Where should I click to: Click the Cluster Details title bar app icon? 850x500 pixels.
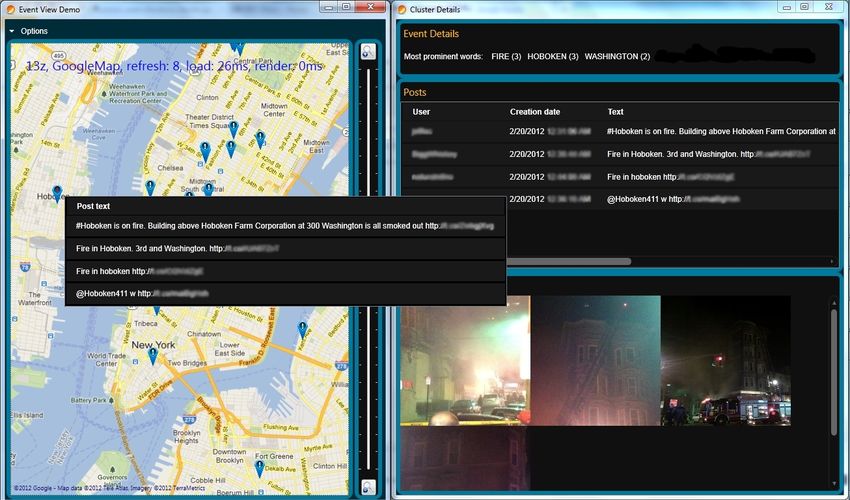click(x=402, y=9)
